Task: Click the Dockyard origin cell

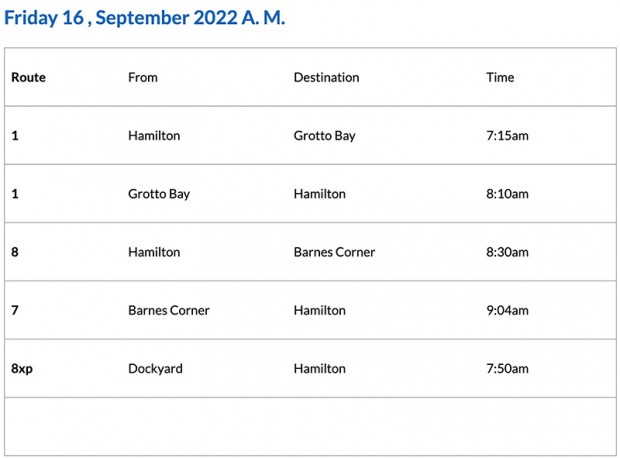Action: [x=155, y=368]
